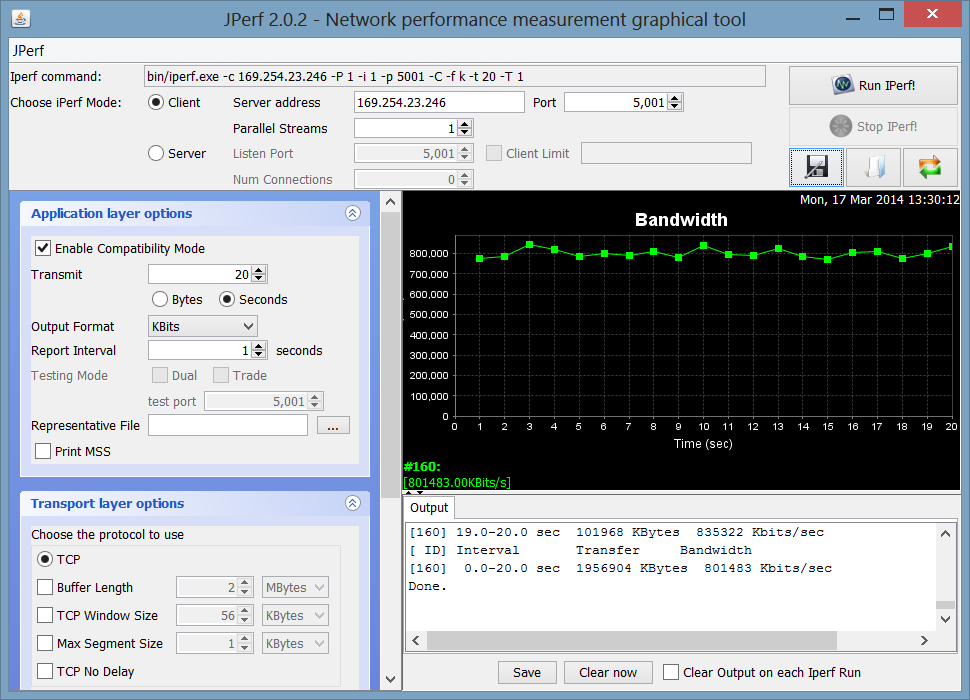The image size is (970, 700).
Task: Edit the Server address field
Action: [x=439, y=103]
